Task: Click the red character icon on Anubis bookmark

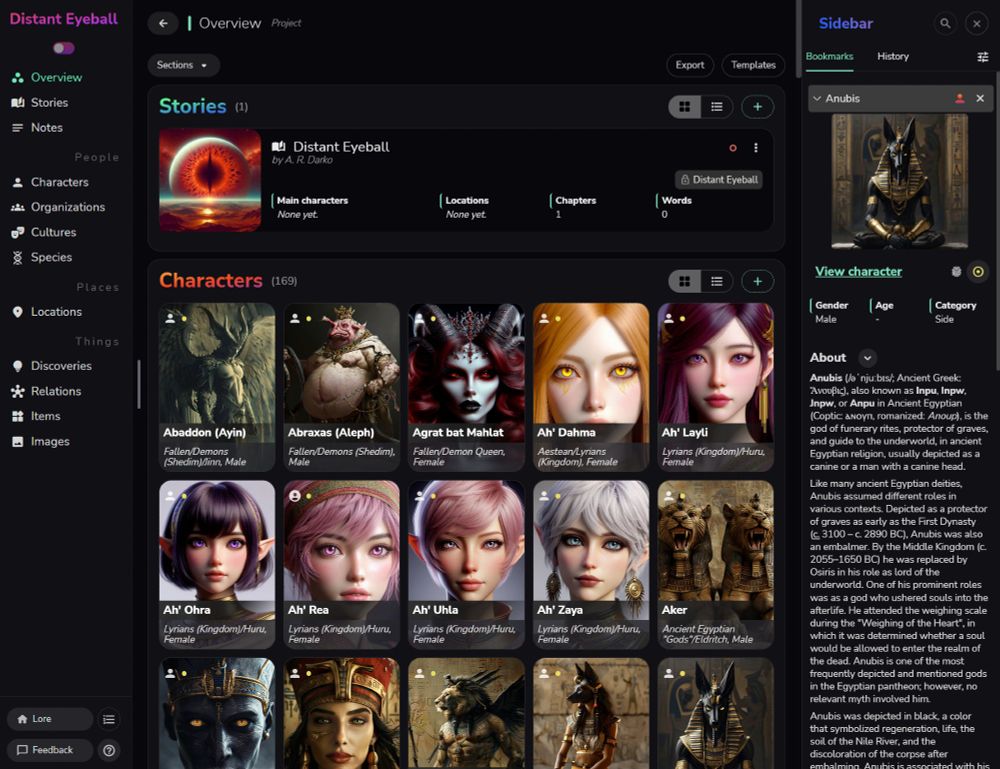Action: (x=959, y=98)
